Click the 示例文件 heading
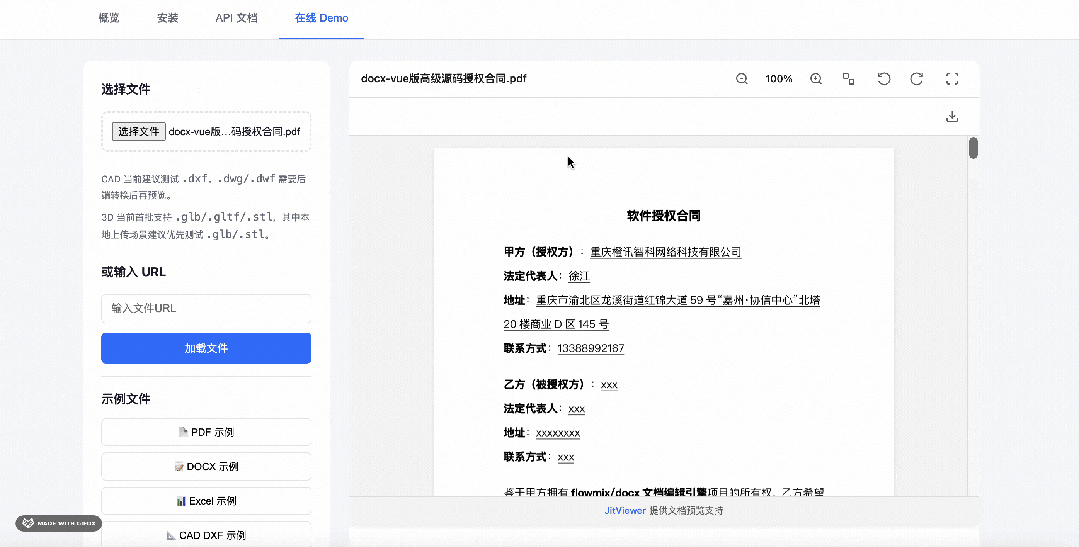 coord(125,398)
